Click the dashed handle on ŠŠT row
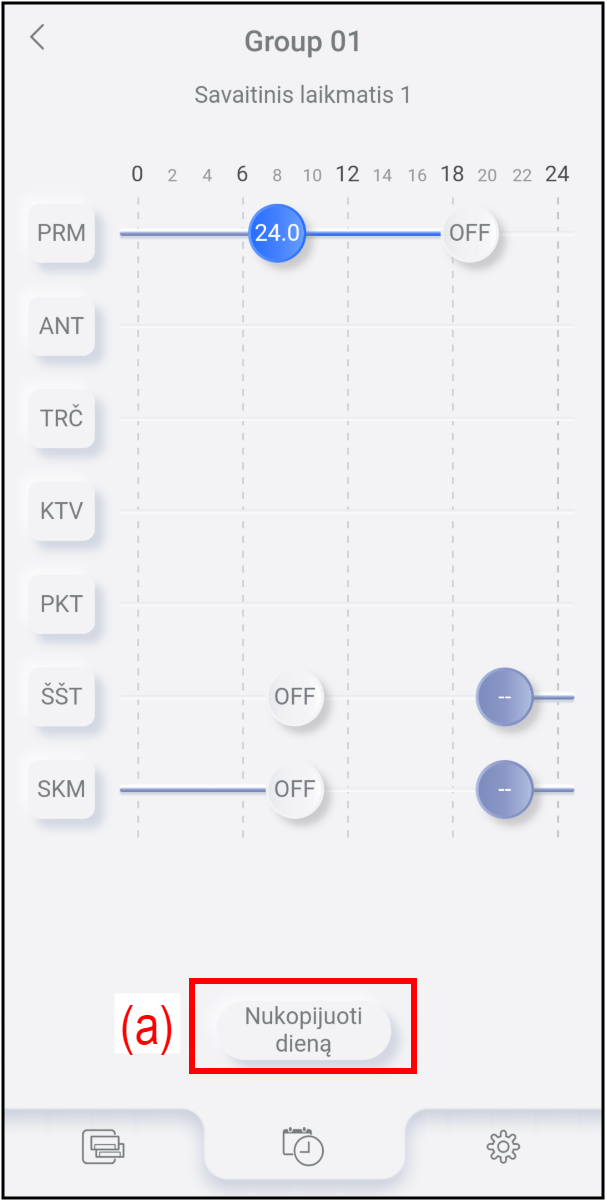This screenshot has height=1202, width=607. 504,696
